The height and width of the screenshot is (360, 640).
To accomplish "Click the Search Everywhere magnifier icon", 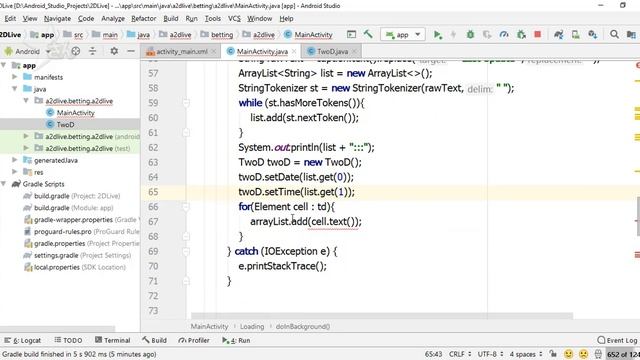I will pyautogui.click(x=614, y=35).
